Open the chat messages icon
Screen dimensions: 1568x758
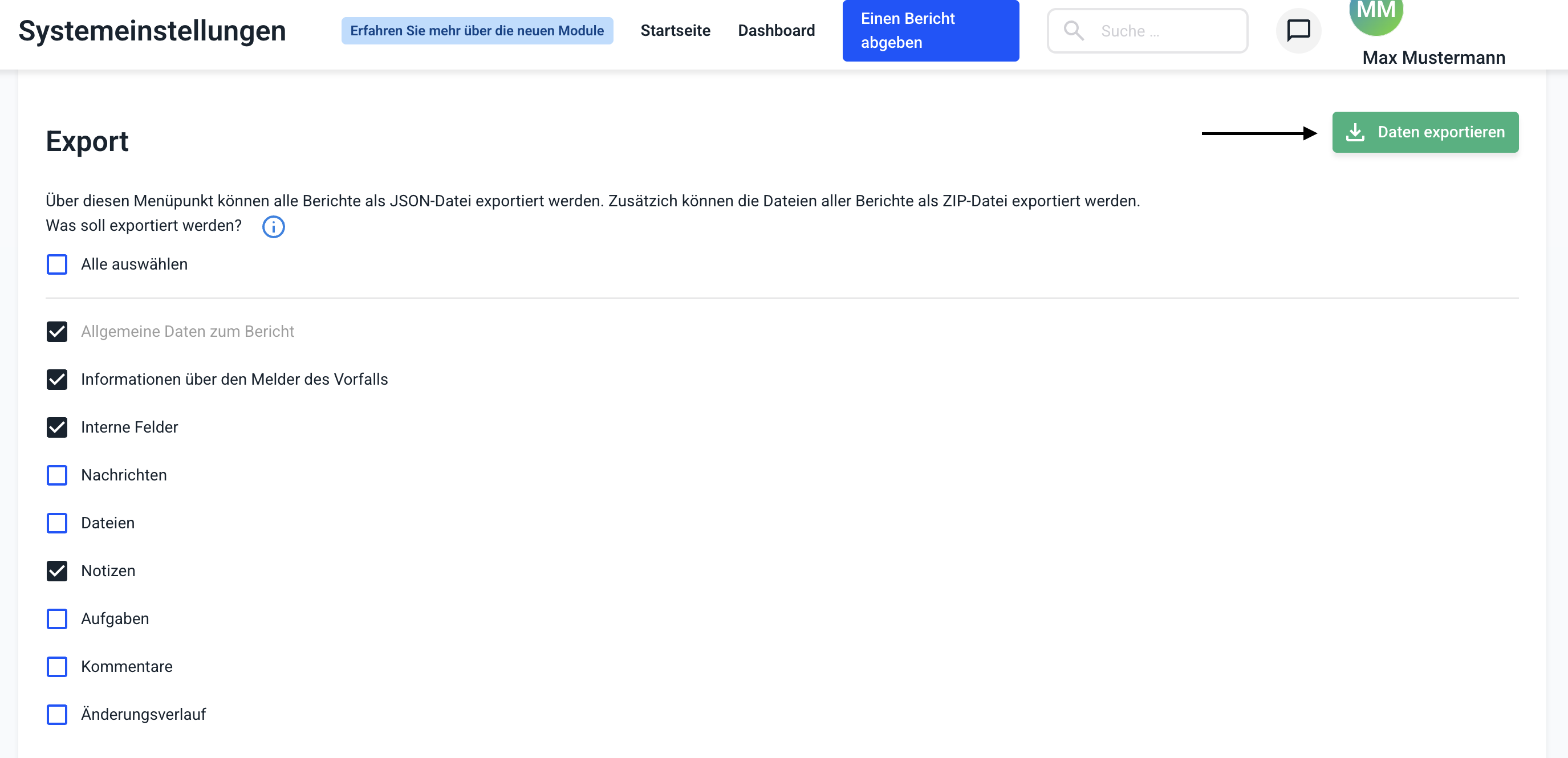coord(1298,30)
